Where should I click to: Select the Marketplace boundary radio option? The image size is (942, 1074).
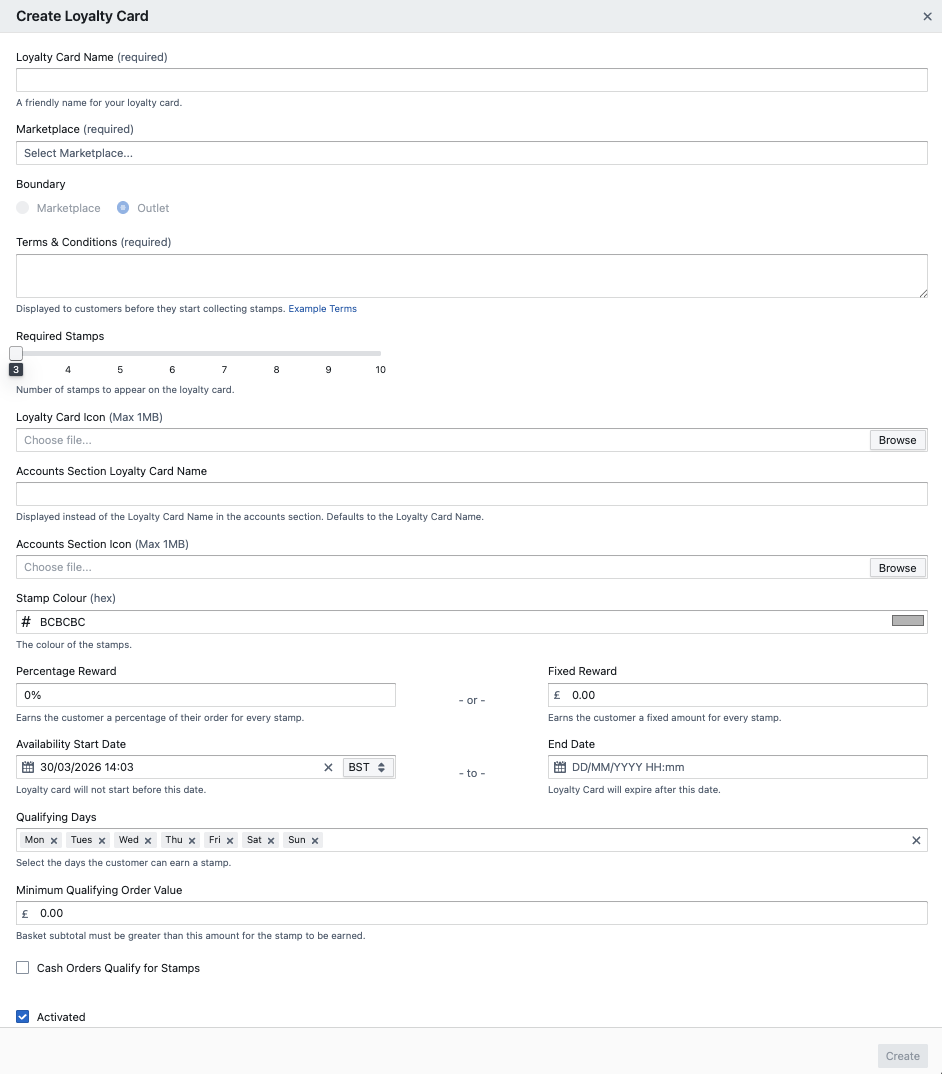click(x=23, y=208)
